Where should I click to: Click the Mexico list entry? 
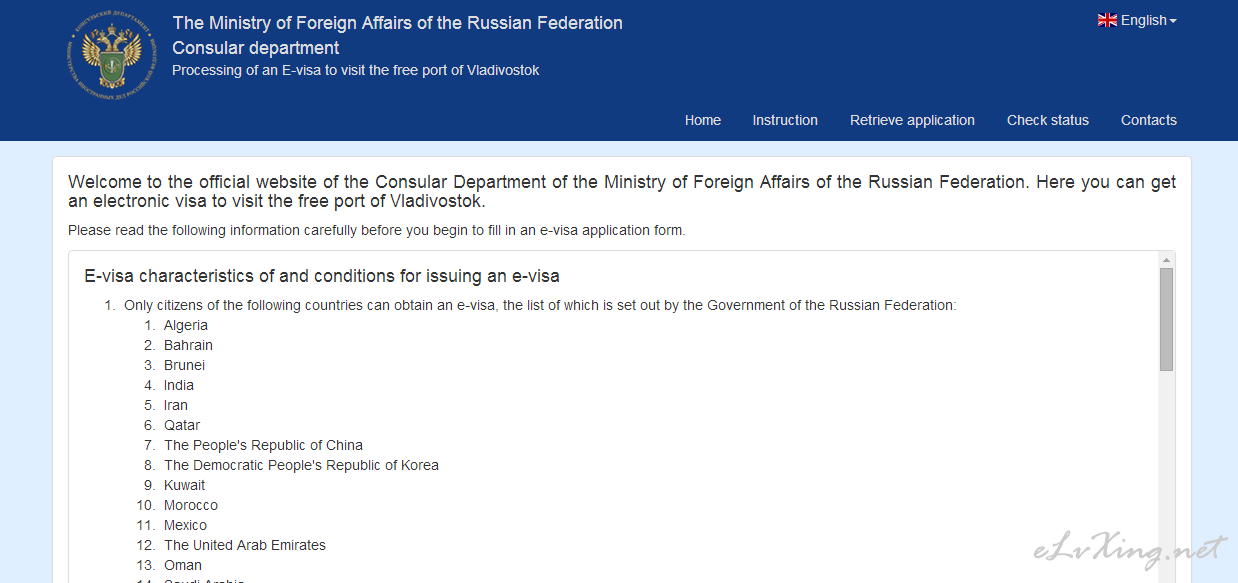coord(185,525)
